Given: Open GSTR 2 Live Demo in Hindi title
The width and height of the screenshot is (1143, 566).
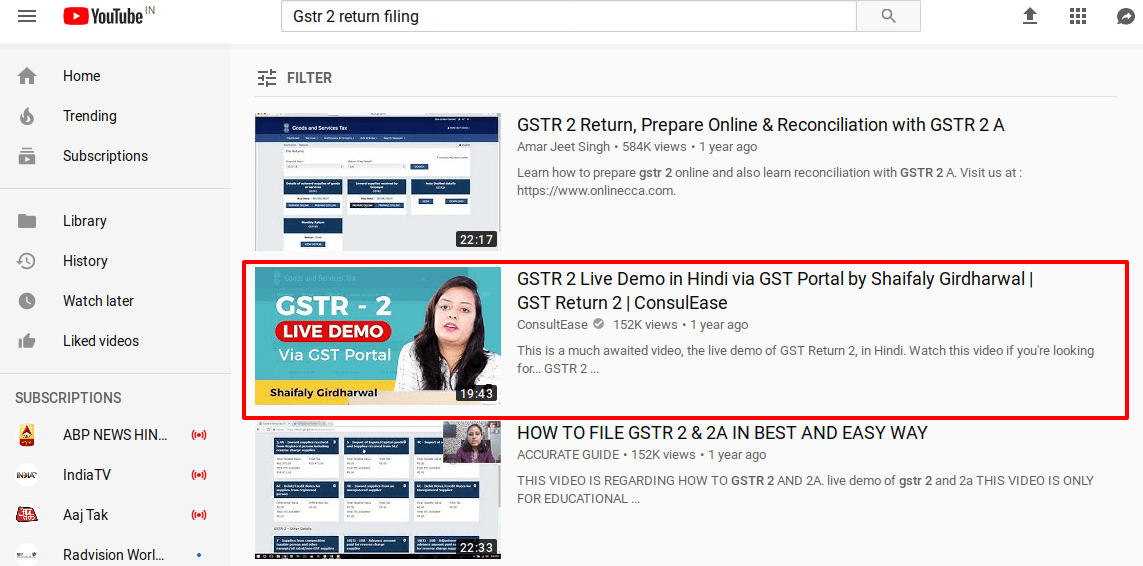Looking at the screenshot, I should pyautogui.click(x=774, y=290).
